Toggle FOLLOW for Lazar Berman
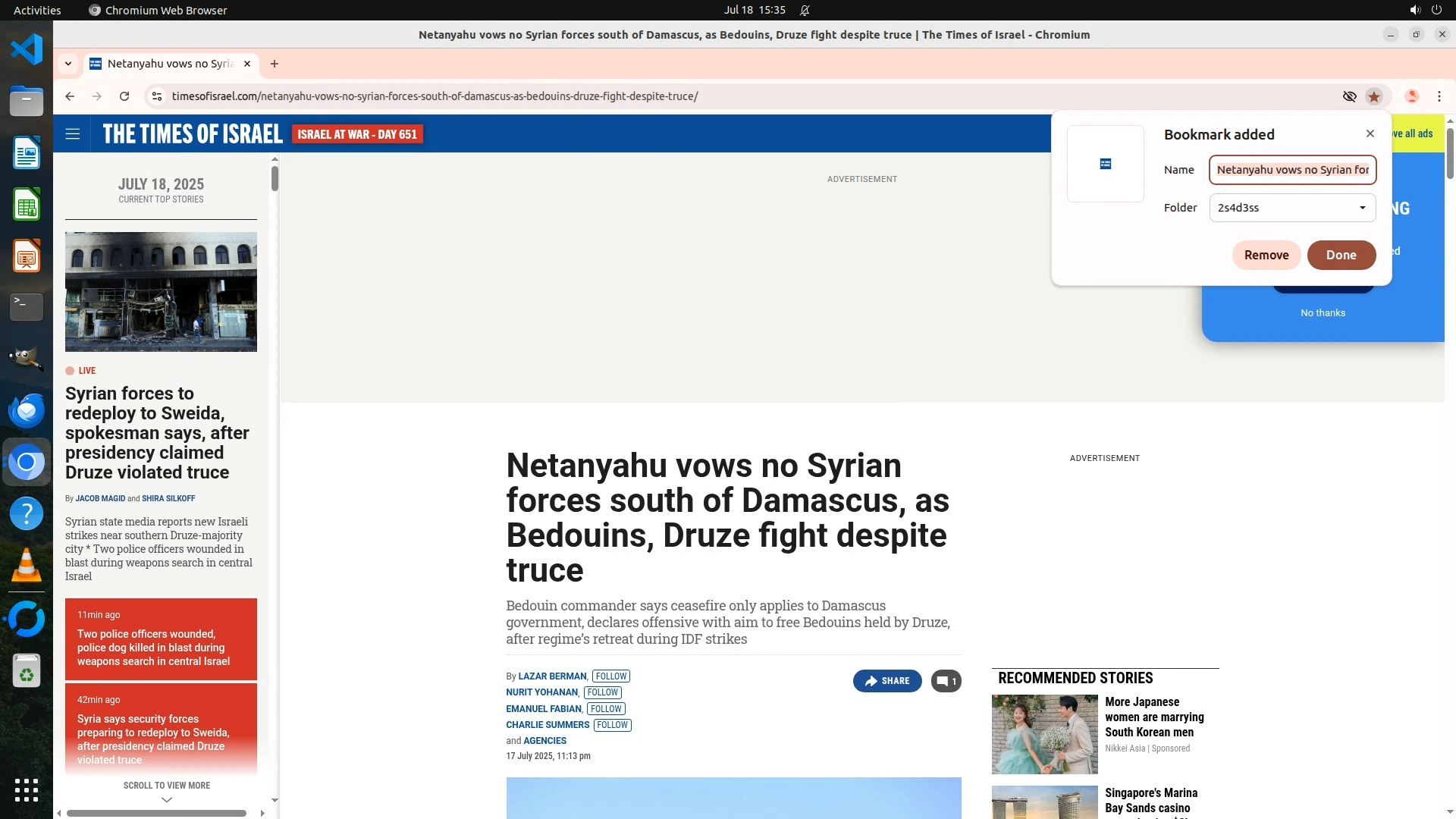The width and height of the screenshot is (1456, 819). coord(610,676)
